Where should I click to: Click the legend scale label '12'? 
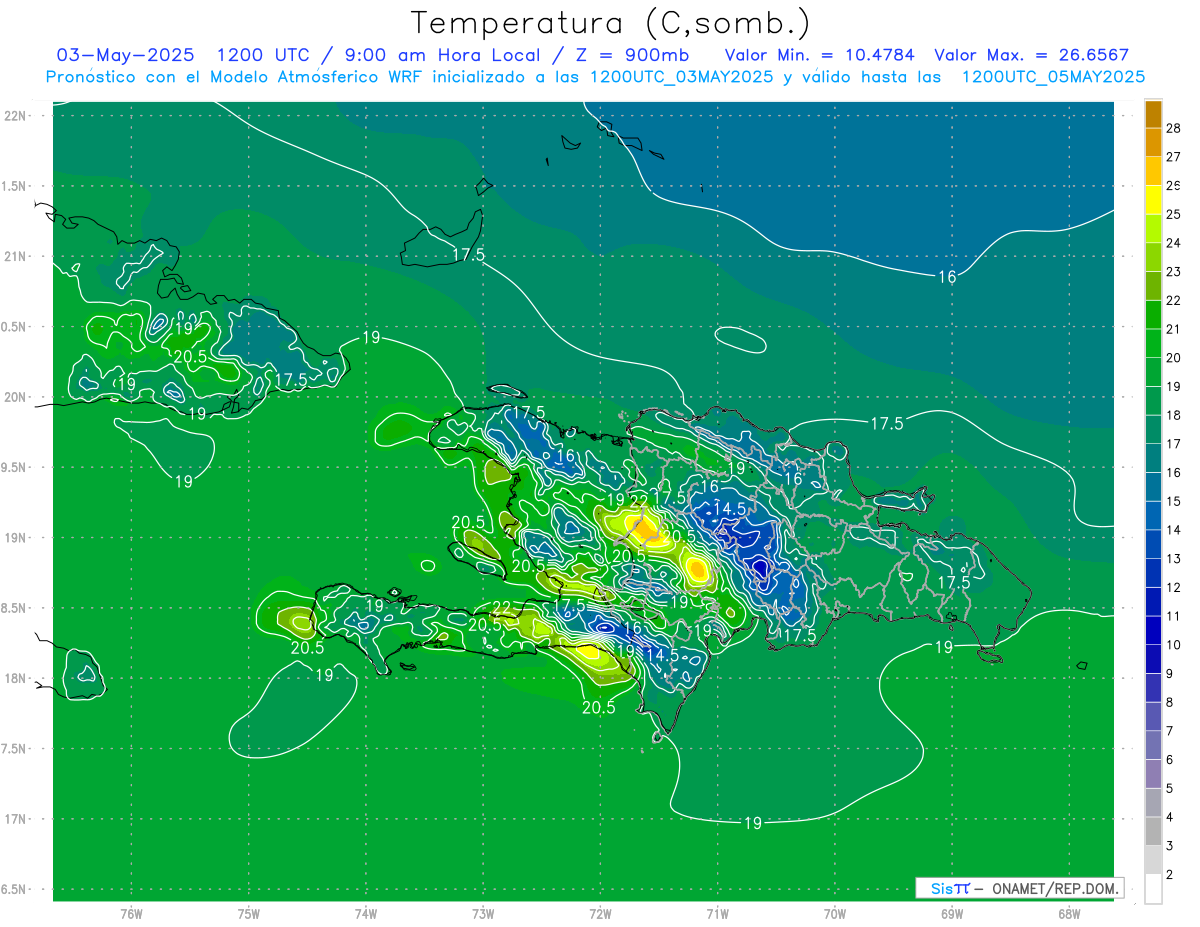click(1173, 587)
